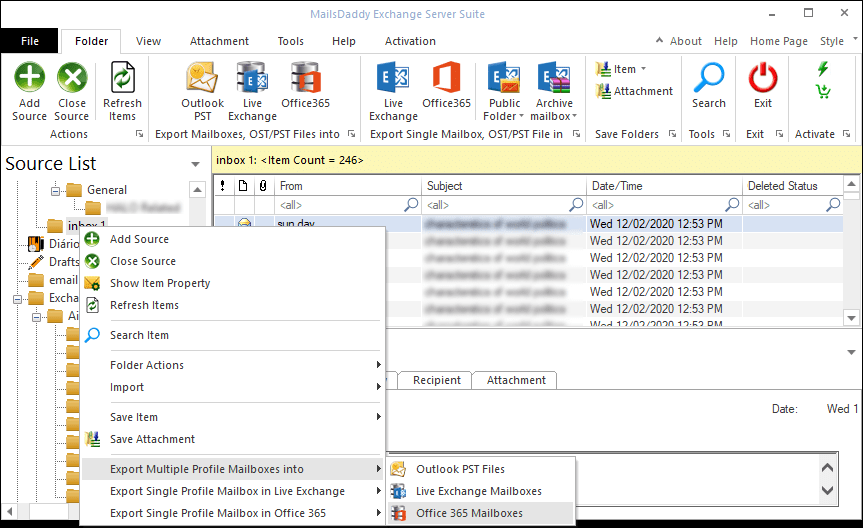Open the Search tool in ribbon
The width and height of the screenshot is (863, 528).
click(x=709, y=85)
